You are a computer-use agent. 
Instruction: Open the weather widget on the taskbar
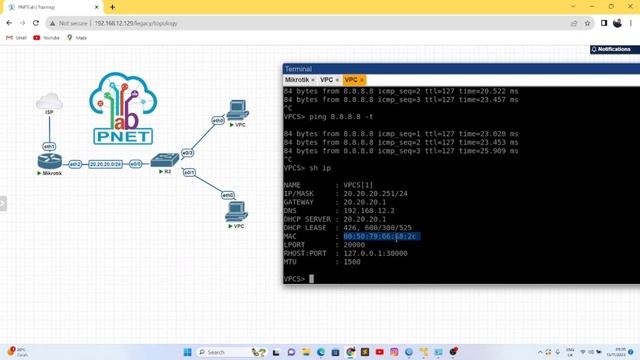(17, 352)
